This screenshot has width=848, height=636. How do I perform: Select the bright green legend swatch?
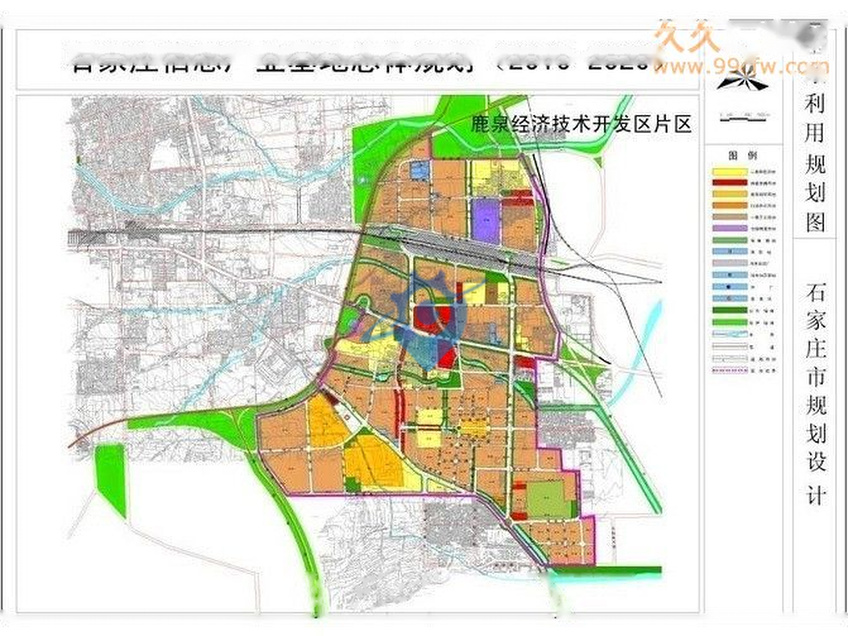click(x=730, y=322)
